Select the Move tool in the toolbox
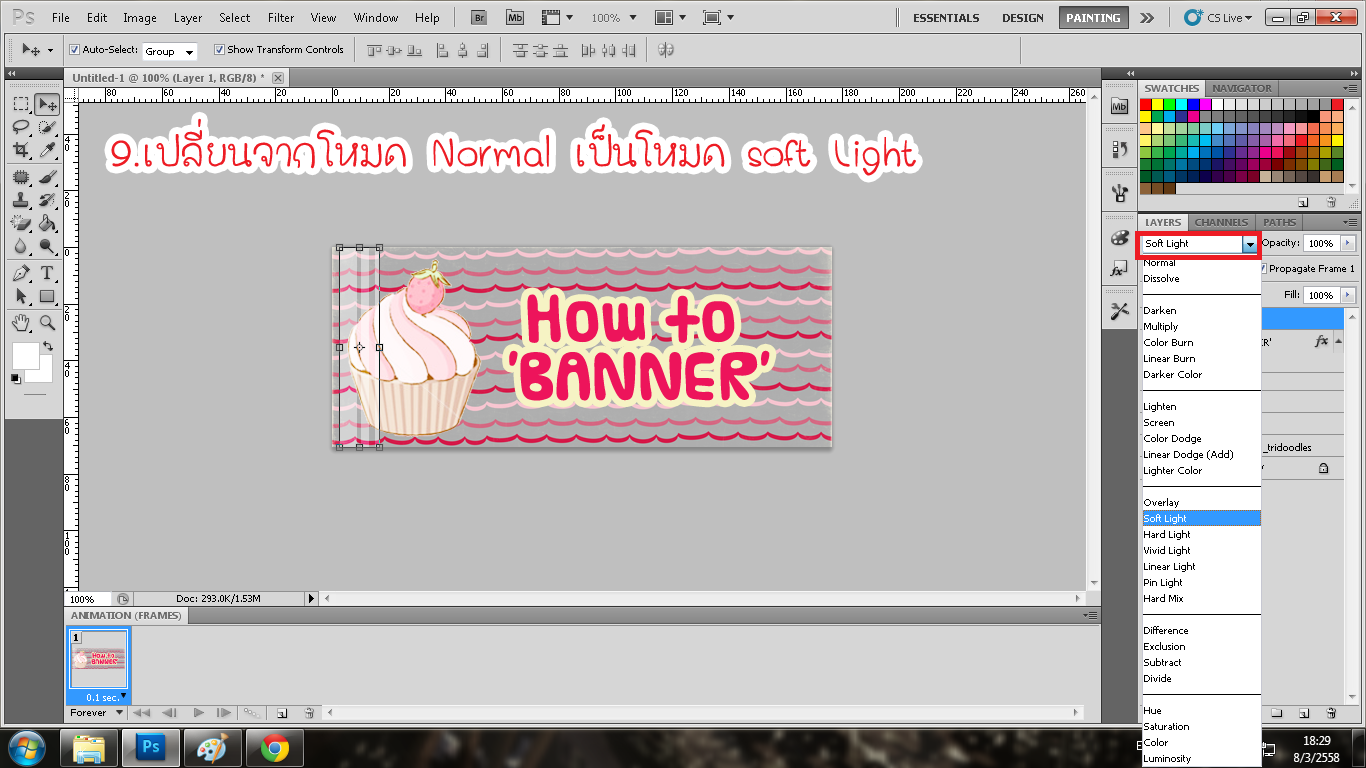Viewport: 1366px width, 768px height. (47, 104)
